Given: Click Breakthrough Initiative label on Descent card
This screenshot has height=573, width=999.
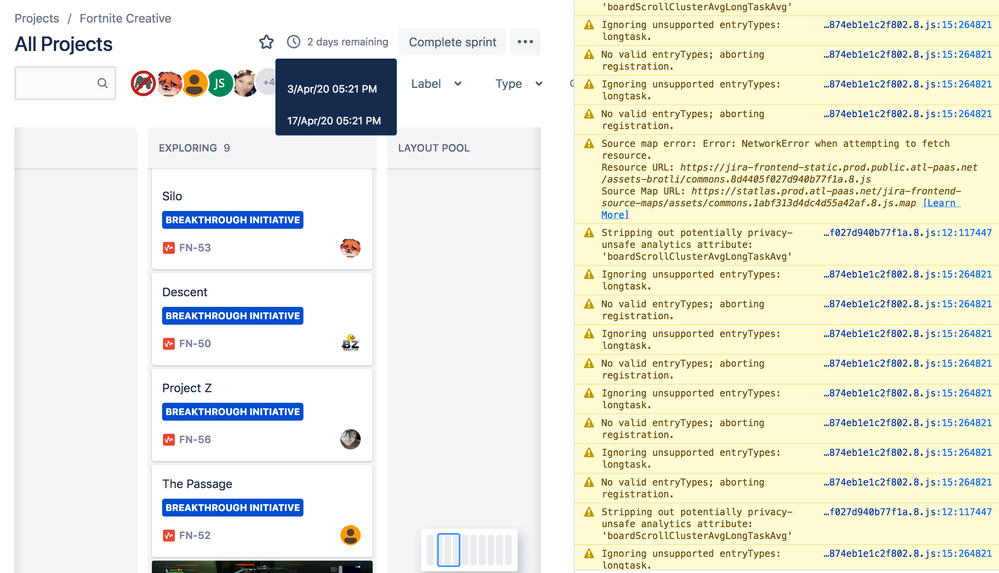Looking at the screenshot, I should (x=233, y=316).
